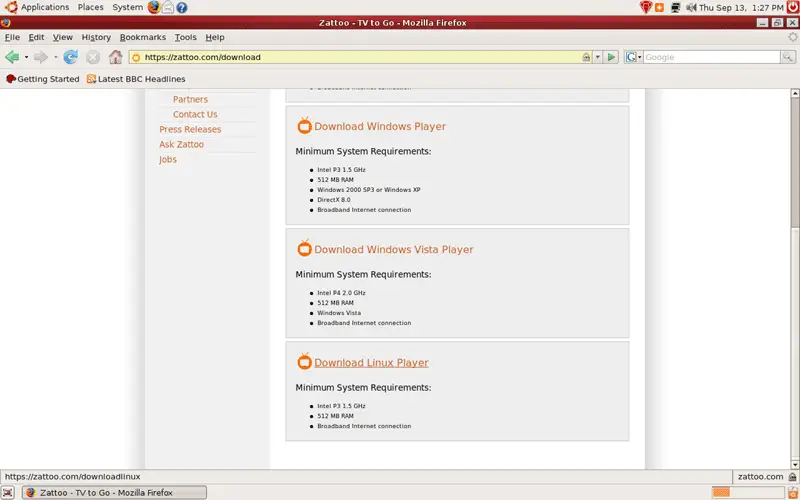The width and height of the screenshot is (800, 500).
Task: Click the Ubuntu logo in the top panel
Action: (x=11, y=7)
